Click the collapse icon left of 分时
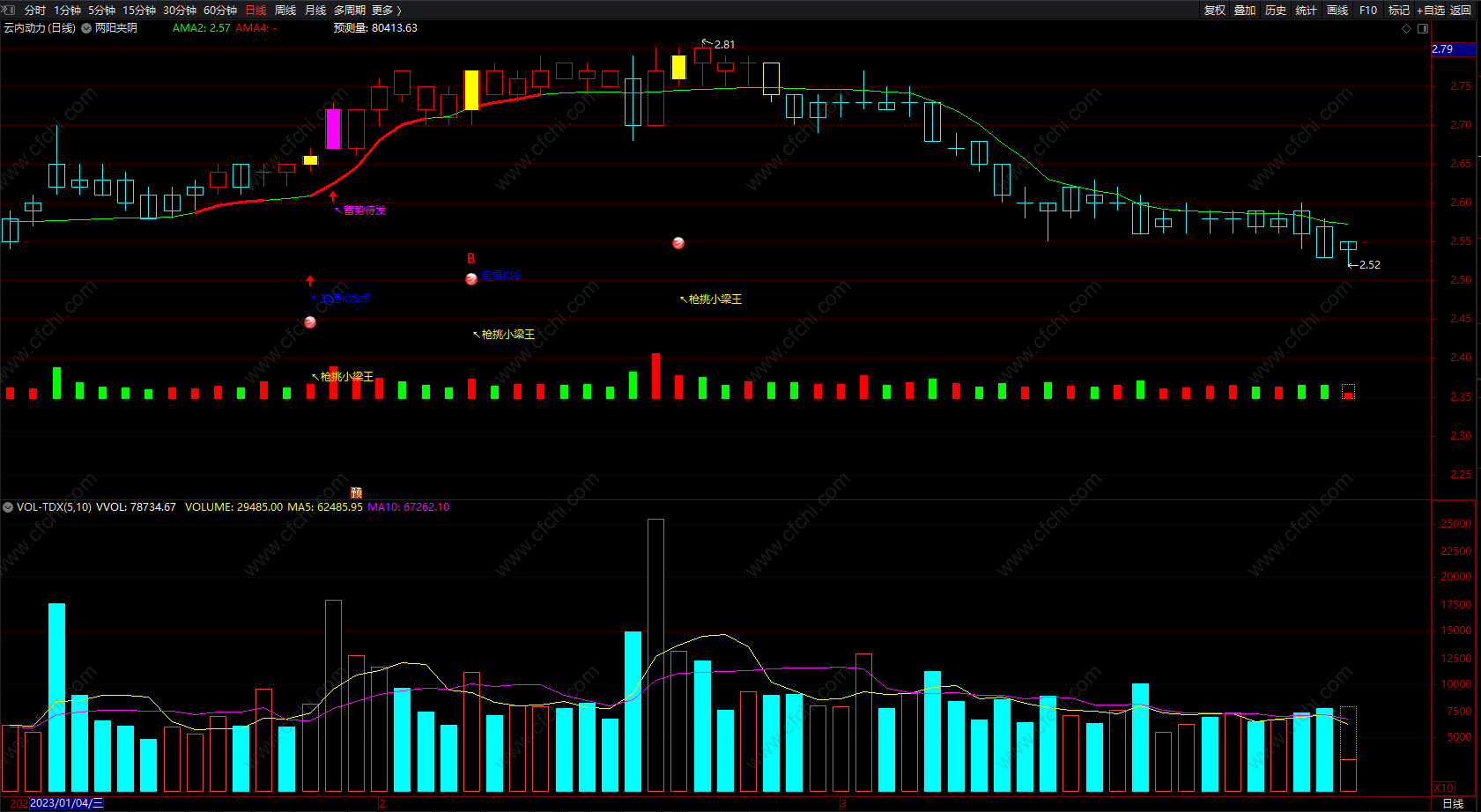 pyautogui.click(x=10, y=10)
